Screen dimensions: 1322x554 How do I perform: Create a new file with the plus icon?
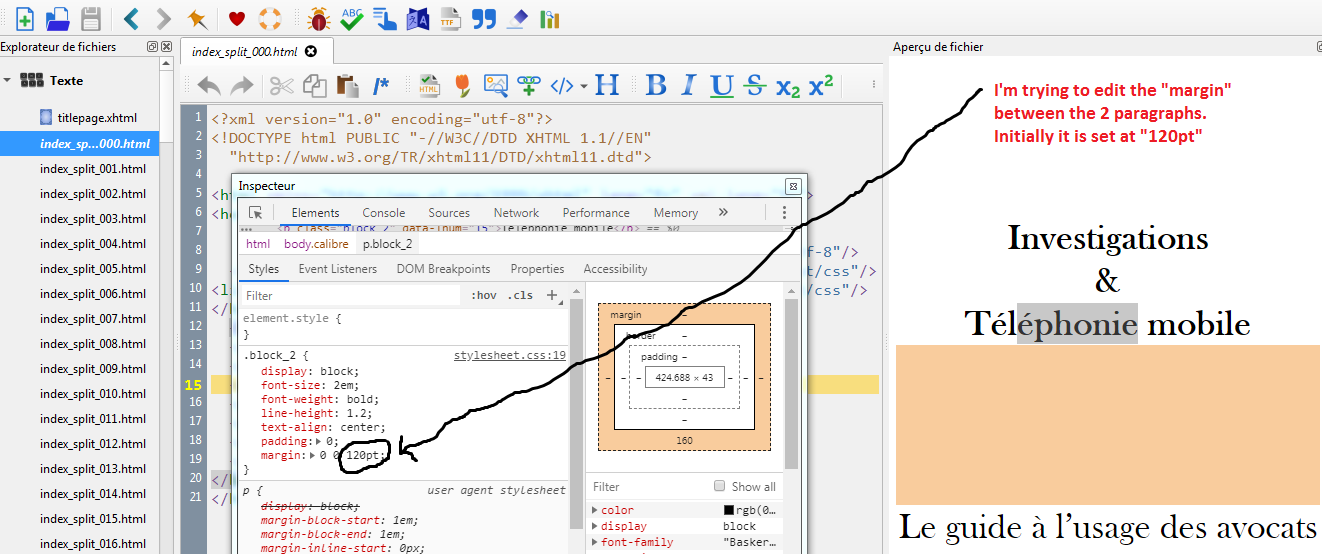pyautogui.click(x=25, y=18)
